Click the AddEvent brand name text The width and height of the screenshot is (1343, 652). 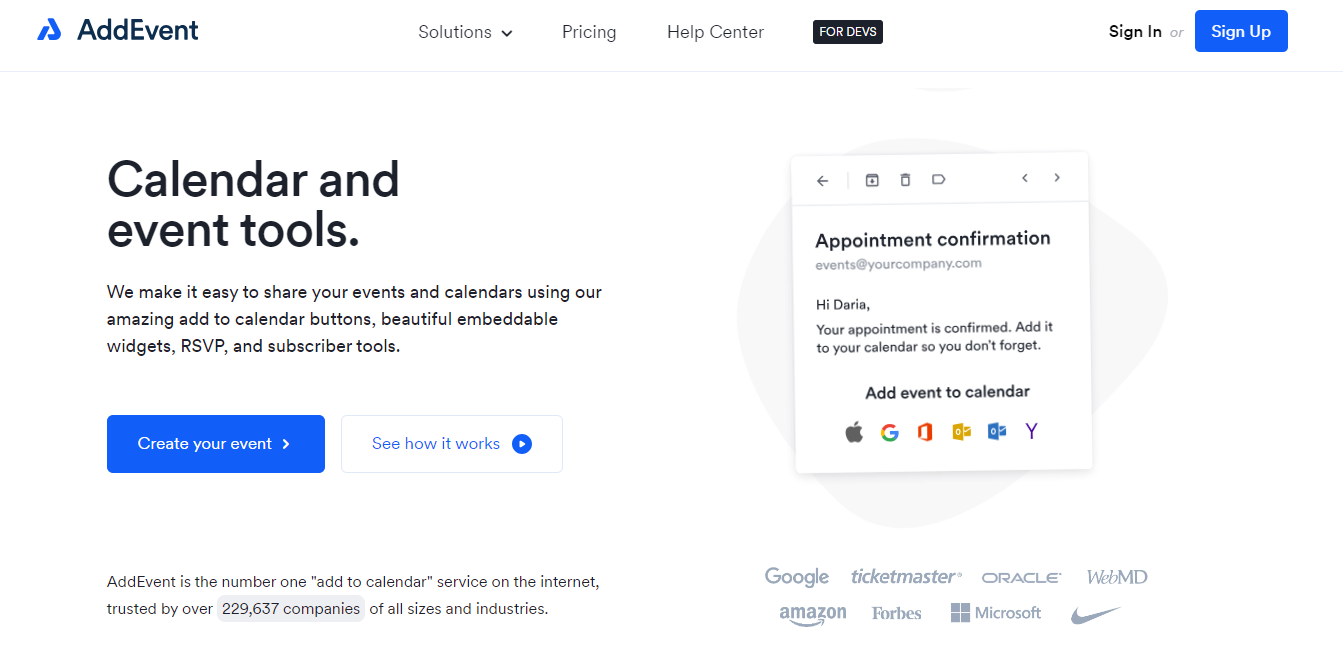(138, 31)
